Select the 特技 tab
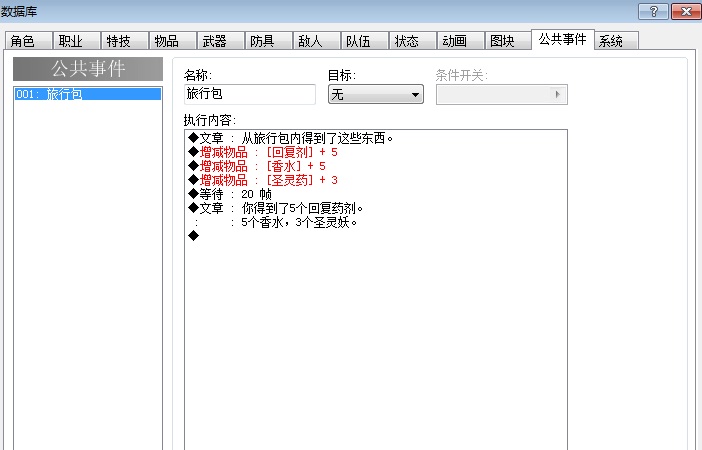Screen dimensions: 702x450 (x=125, y=41)
